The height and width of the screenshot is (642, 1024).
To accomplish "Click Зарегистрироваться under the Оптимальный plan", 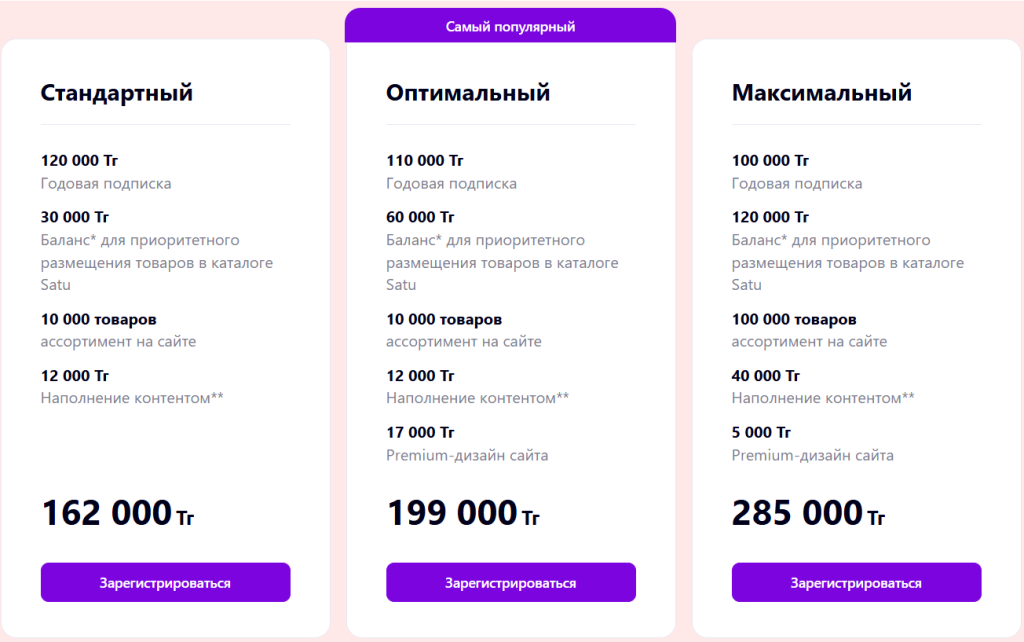I will pos(511,582).
